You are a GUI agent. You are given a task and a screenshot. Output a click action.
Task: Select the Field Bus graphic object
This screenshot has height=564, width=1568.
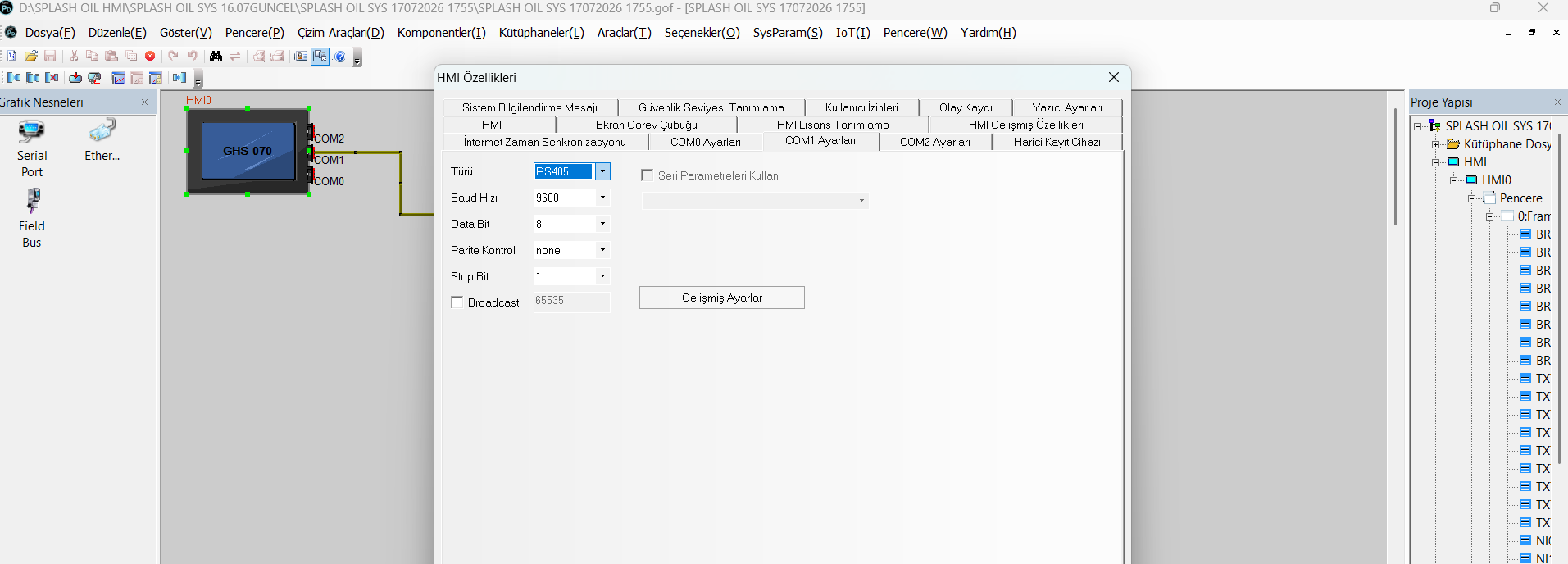[x=32, y=218]
